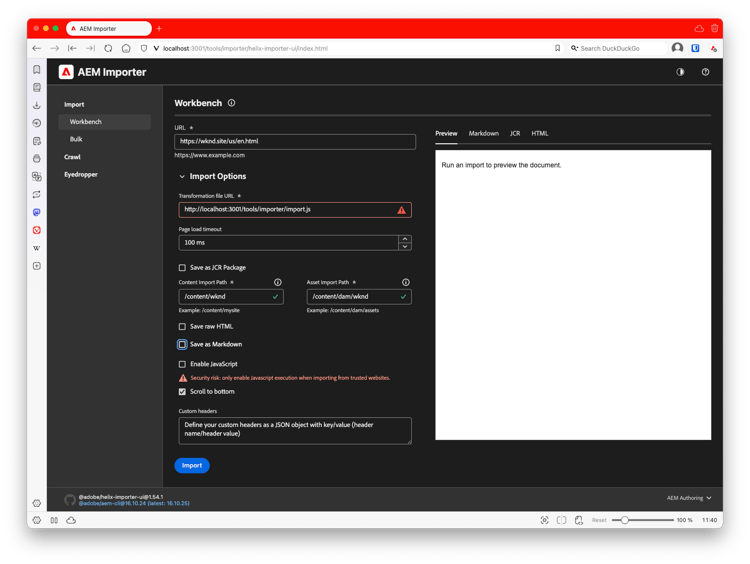Open closed tabs trash icon
This screenshot has height=564, width=750.
point(715,29)
